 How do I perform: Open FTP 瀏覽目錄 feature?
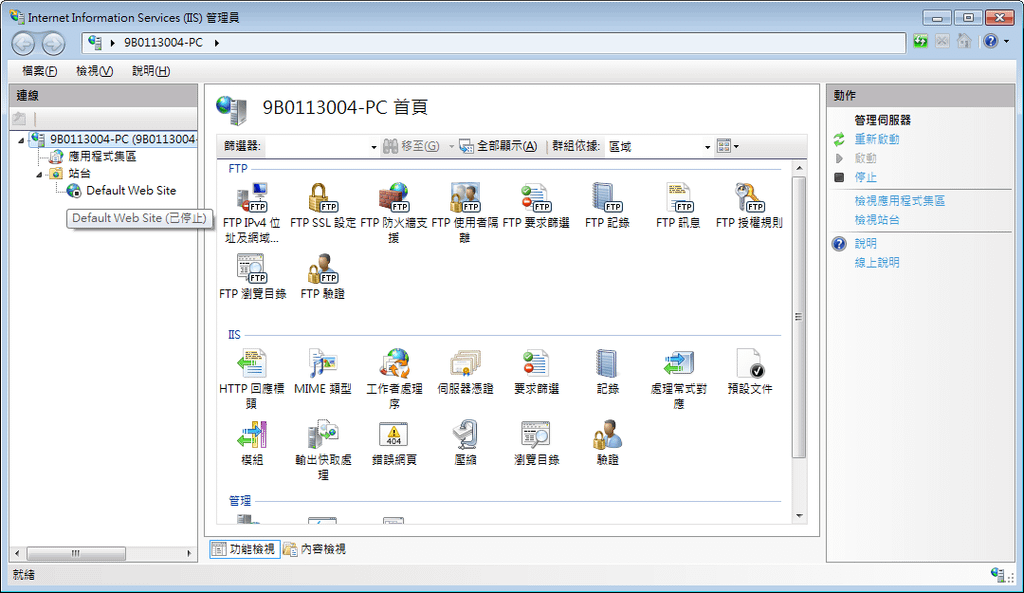pyautogui.click(x=252, y=277)
